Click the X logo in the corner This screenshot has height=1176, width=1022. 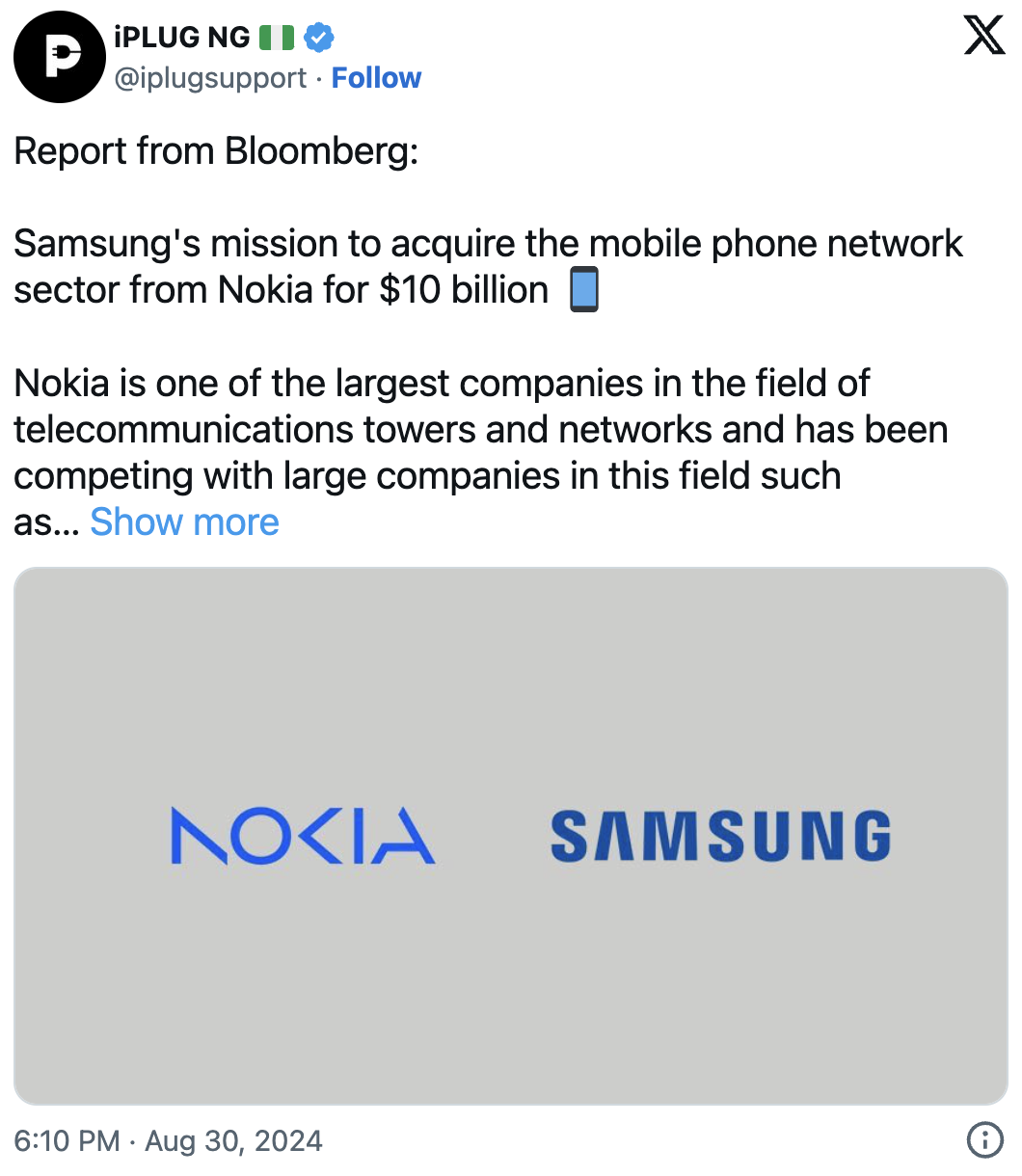click(x=984, y=37)
